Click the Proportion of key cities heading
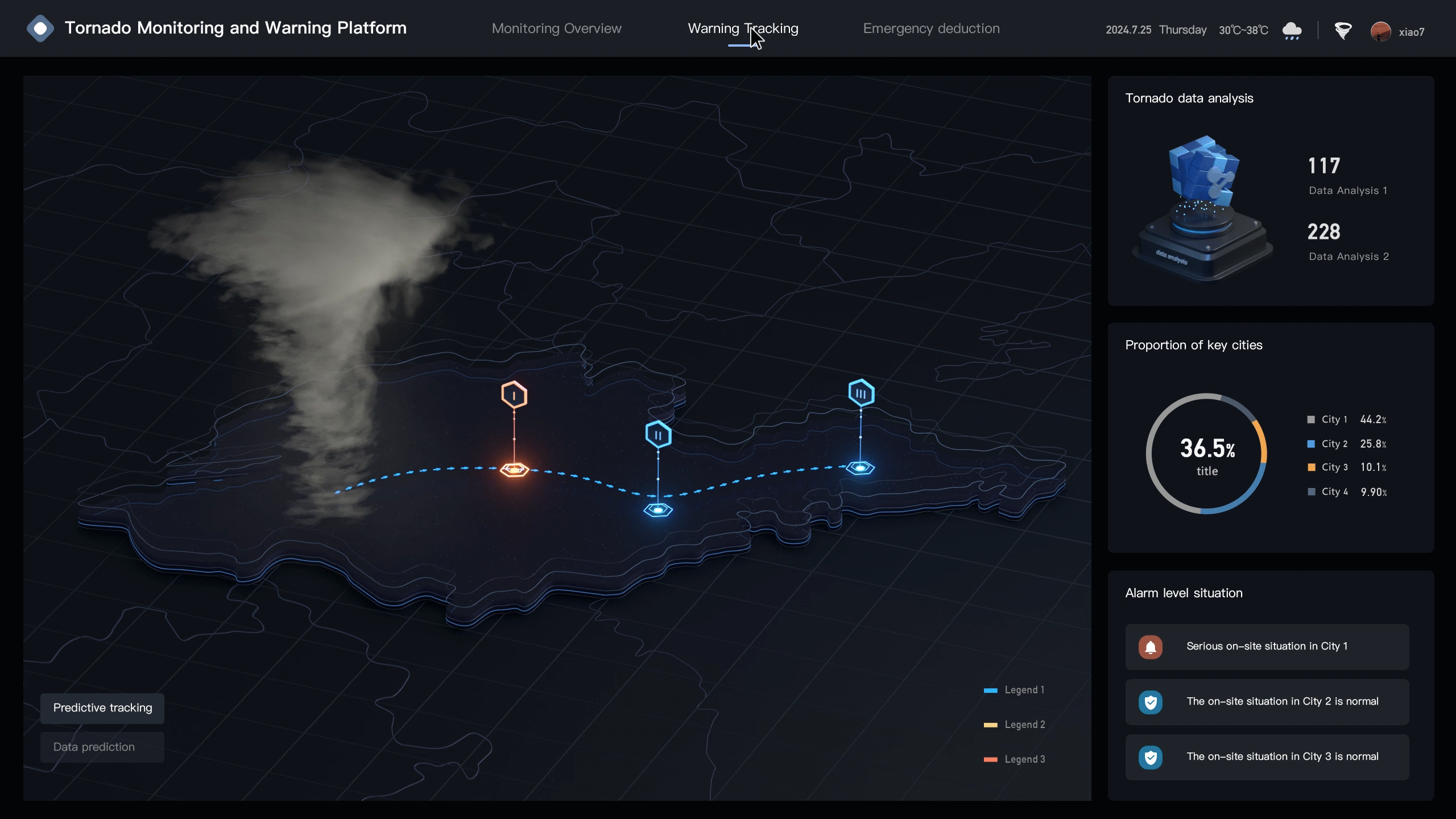1456x819 pixels. pyautogui.click(x=1194, y=345)
